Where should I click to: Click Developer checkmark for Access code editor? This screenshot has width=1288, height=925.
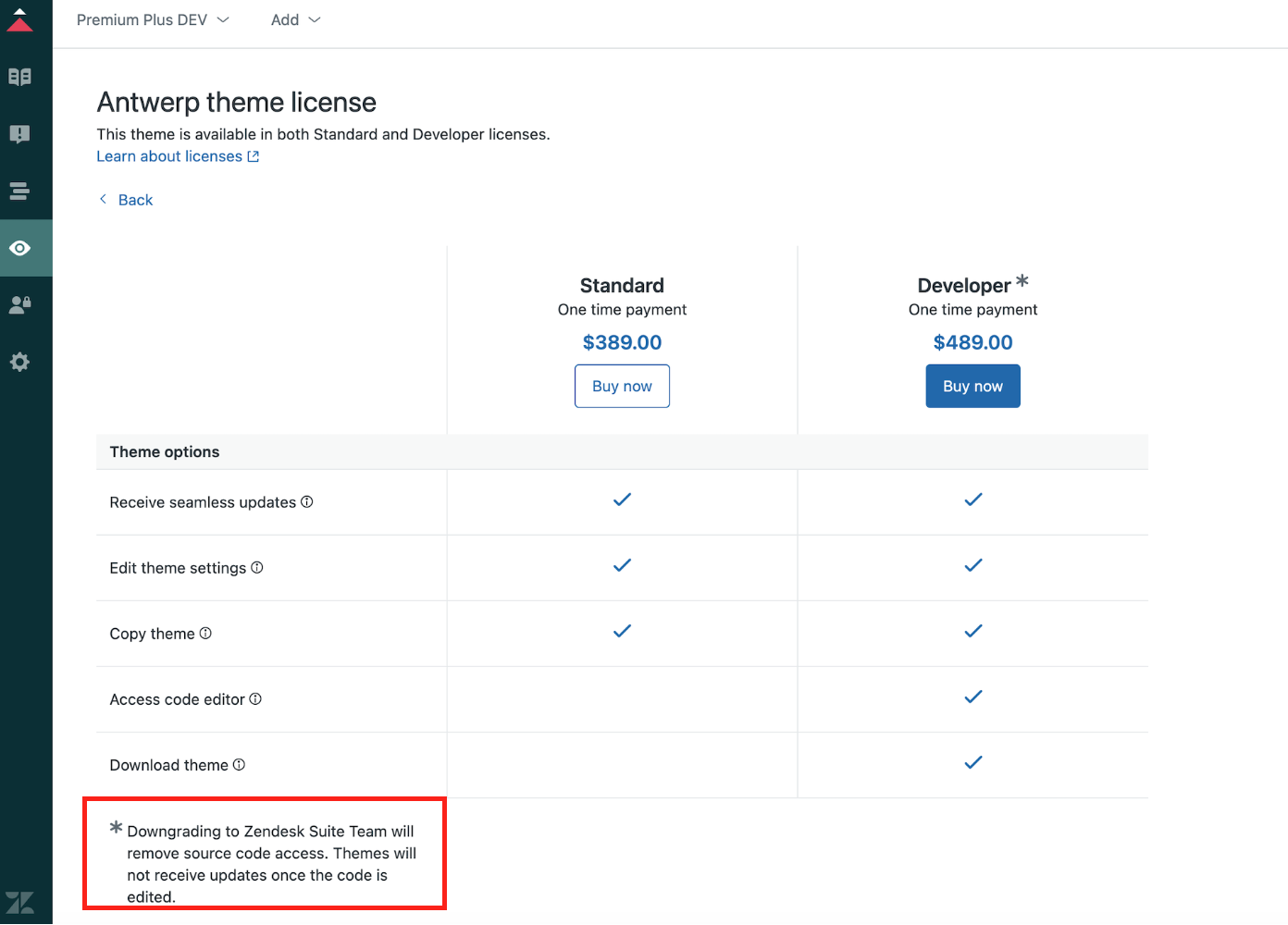click(x=972, y=697)
